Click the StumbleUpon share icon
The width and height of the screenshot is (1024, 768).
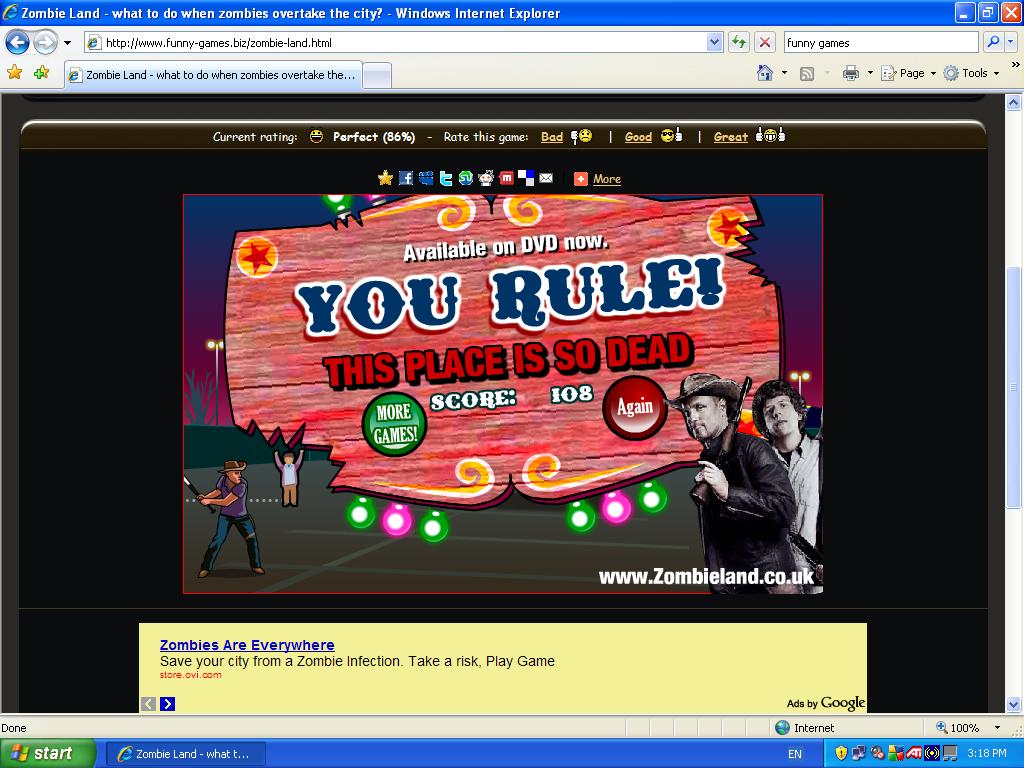(x=466, y=178)
